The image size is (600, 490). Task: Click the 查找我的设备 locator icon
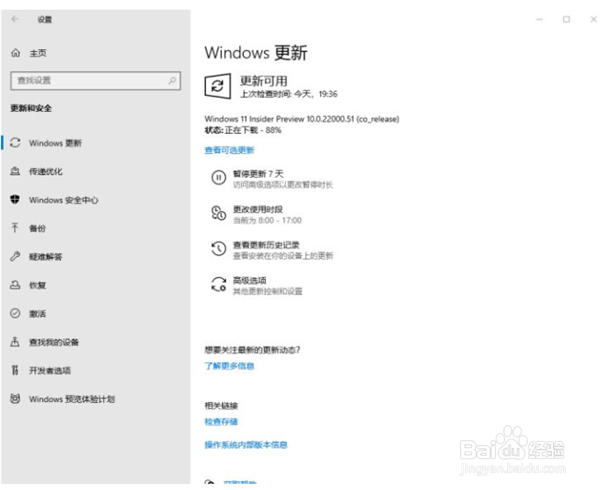point(15,342)
